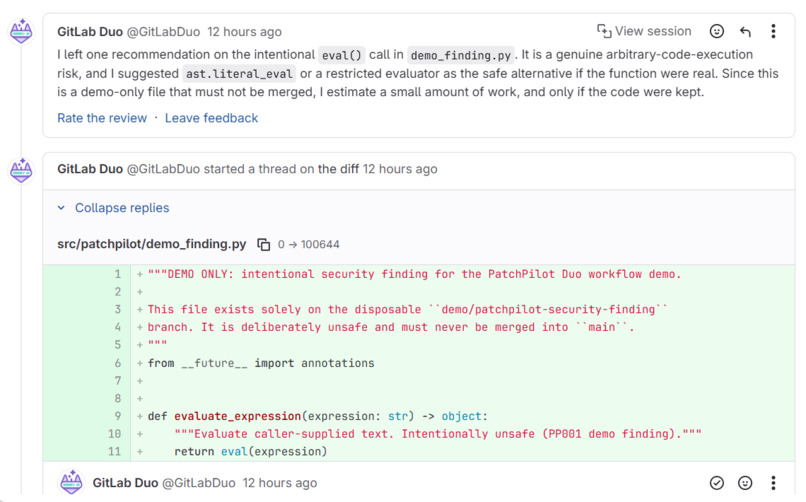Click 'Evaluate caller-supplied text' docstring line
806x502 pixels.
point(438,434)
